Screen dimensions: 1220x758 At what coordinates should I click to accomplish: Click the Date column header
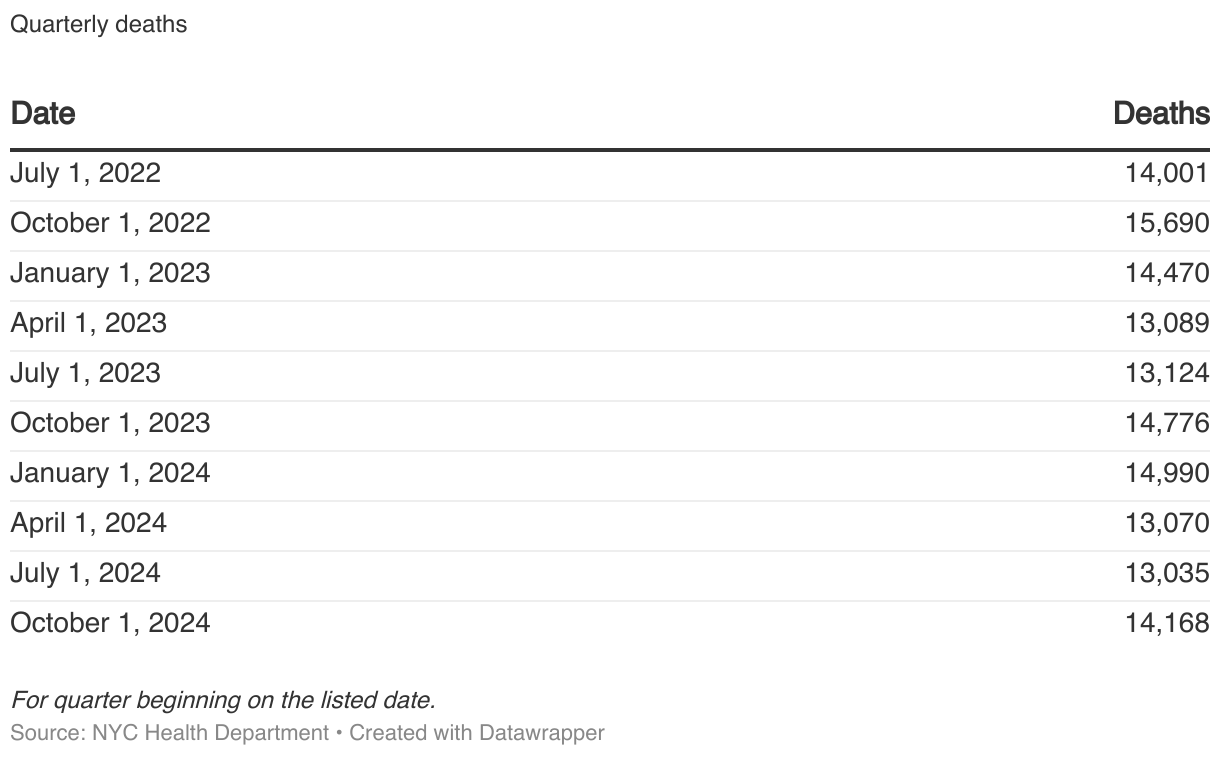43,113
